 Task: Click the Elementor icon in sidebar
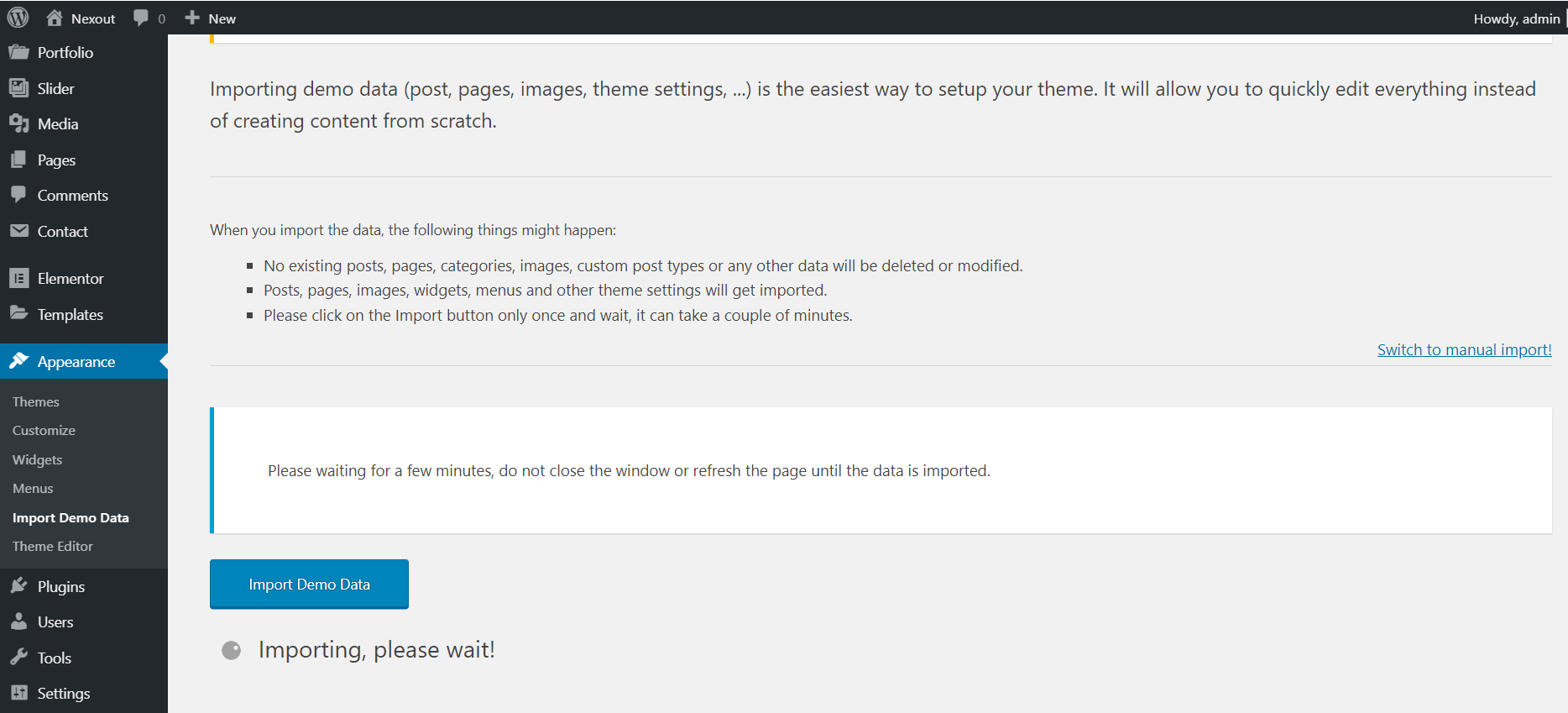tap(18, 278)
